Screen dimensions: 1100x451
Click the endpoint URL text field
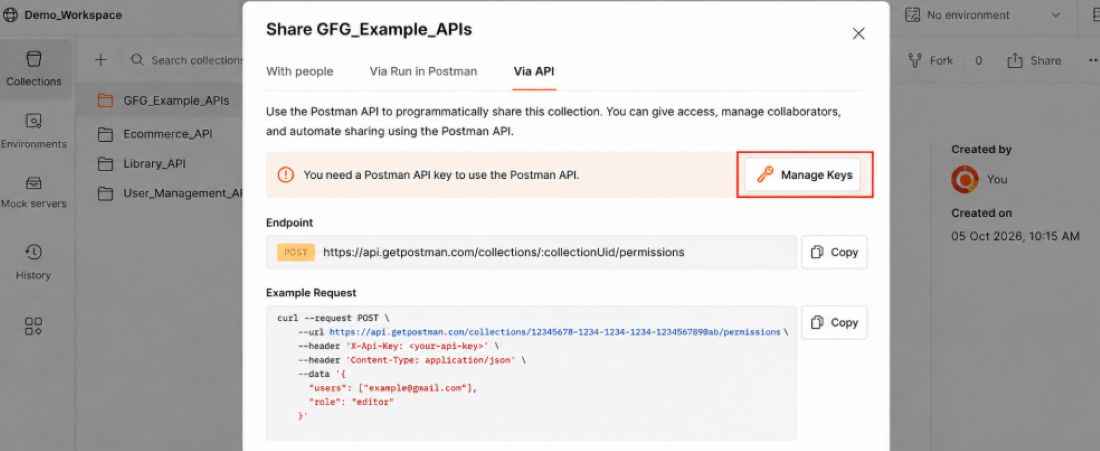click(531, 252)
